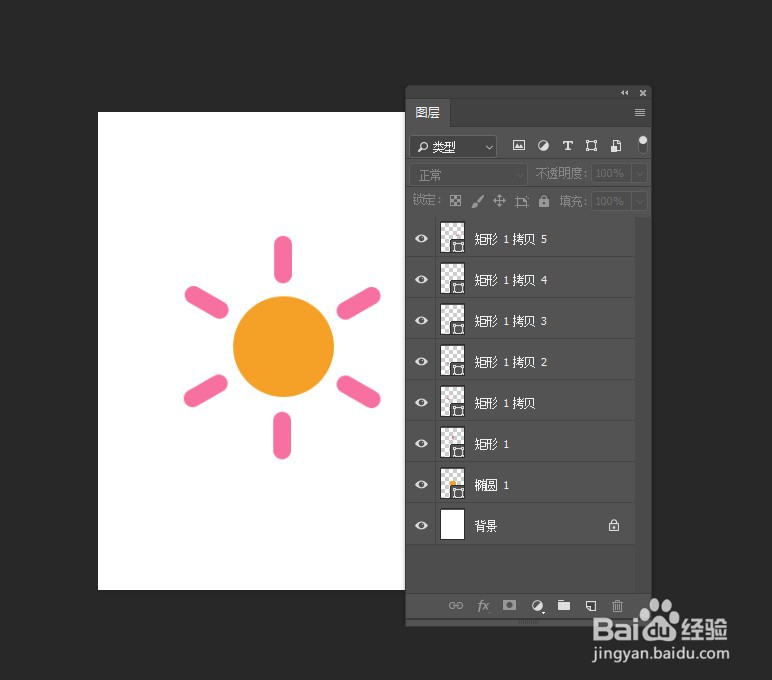Screen dimensions: 772x680
Task: Delete layer with trash icon
Action: (x=617, y=606)
